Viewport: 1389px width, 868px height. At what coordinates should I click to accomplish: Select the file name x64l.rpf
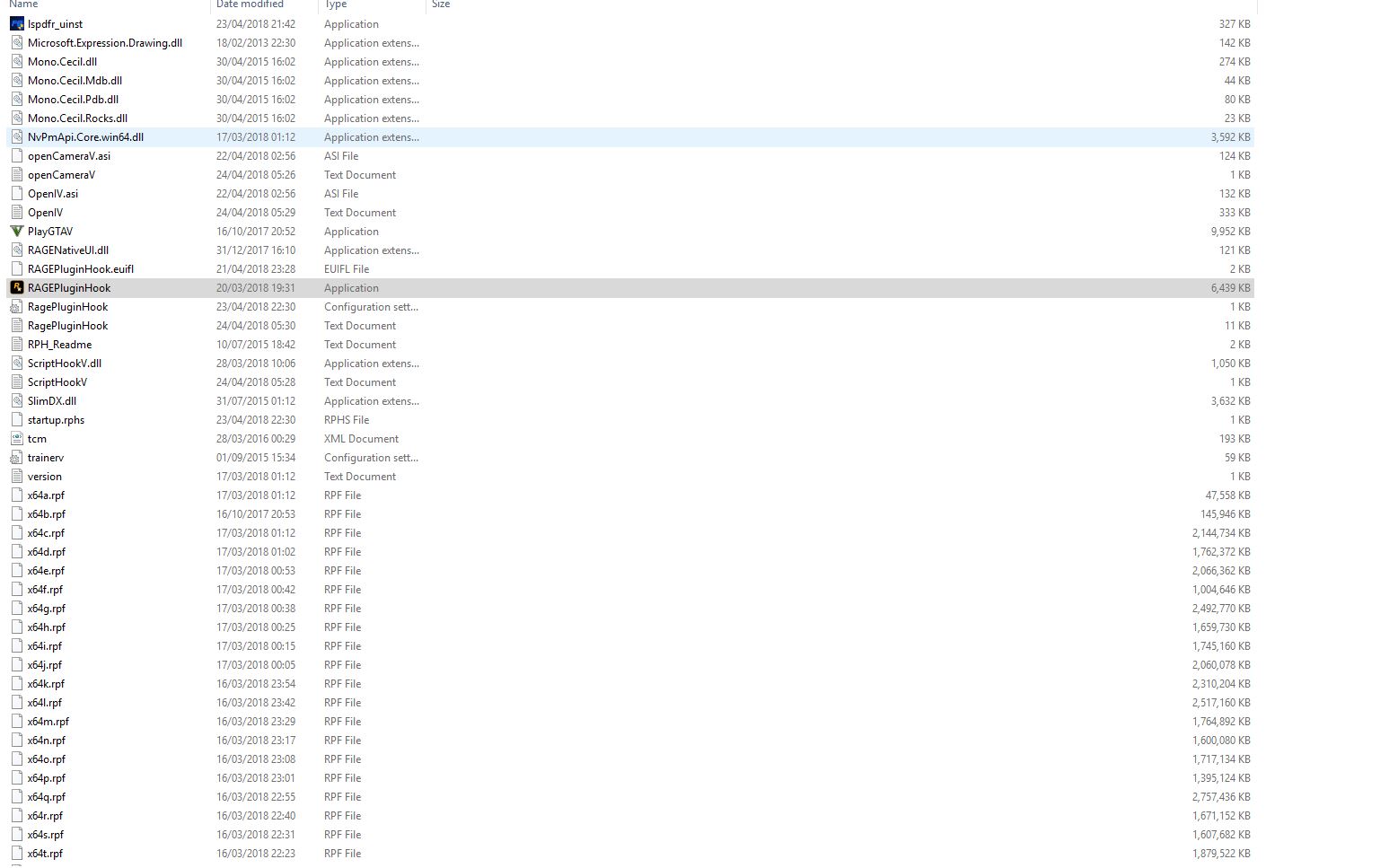(x=45, y=703)
